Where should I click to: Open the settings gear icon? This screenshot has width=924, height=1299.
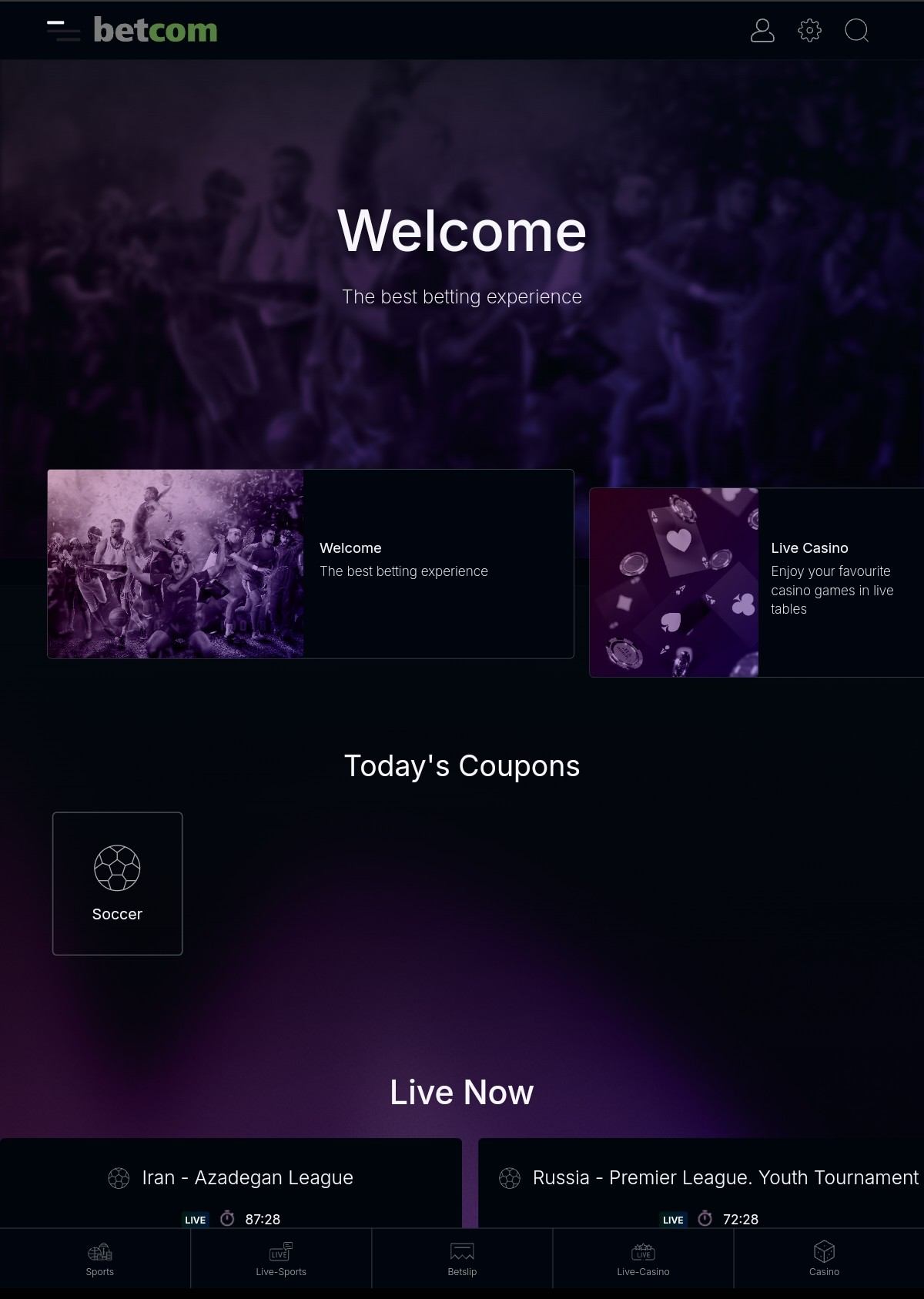tap(809, 31)
